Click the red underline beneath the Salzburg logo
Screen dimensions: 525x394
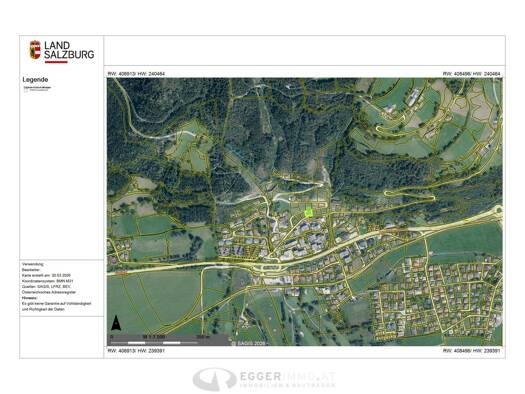click(56, 62)
